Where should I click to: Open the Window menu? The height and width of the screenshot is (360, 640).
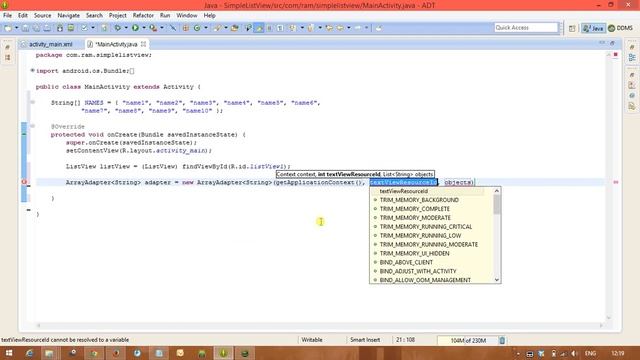pos(187,16)
